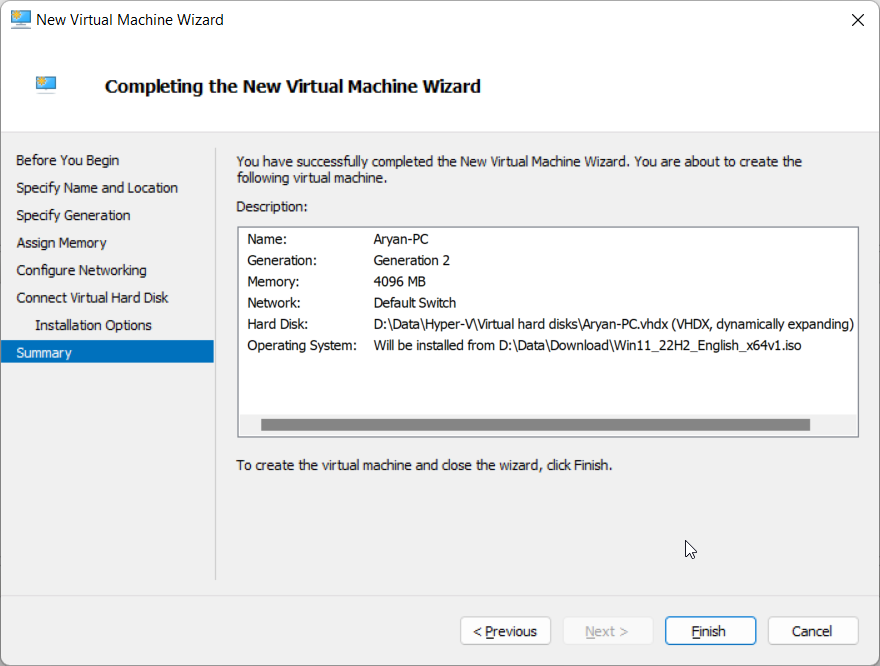This screenshot has height=666, width=880.
Task: Cancel the wizard
Action: (x=813, y=631)
